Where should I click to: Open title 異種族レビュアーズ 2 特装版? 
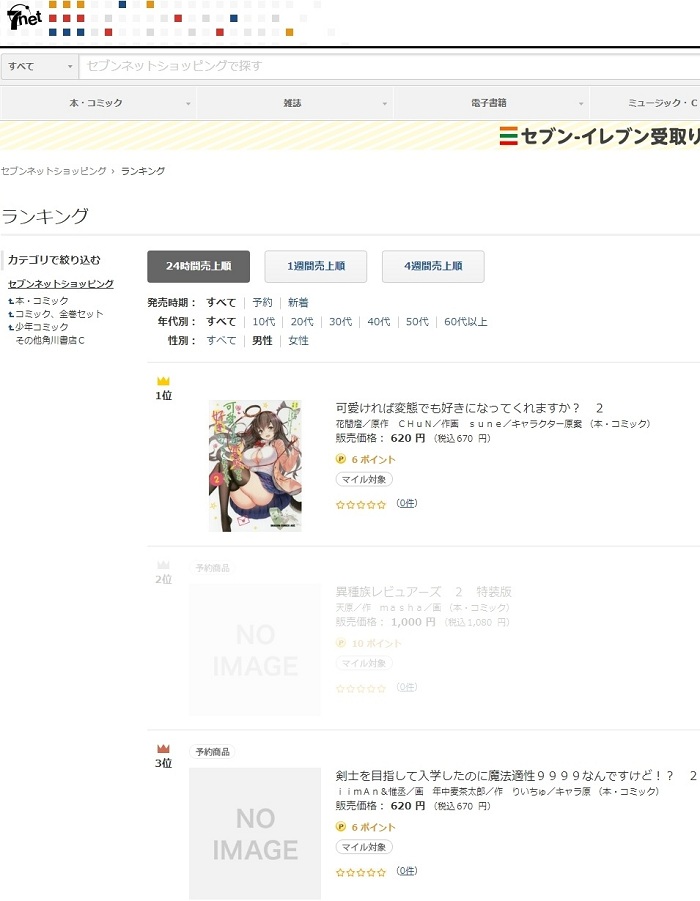[424, 592]
